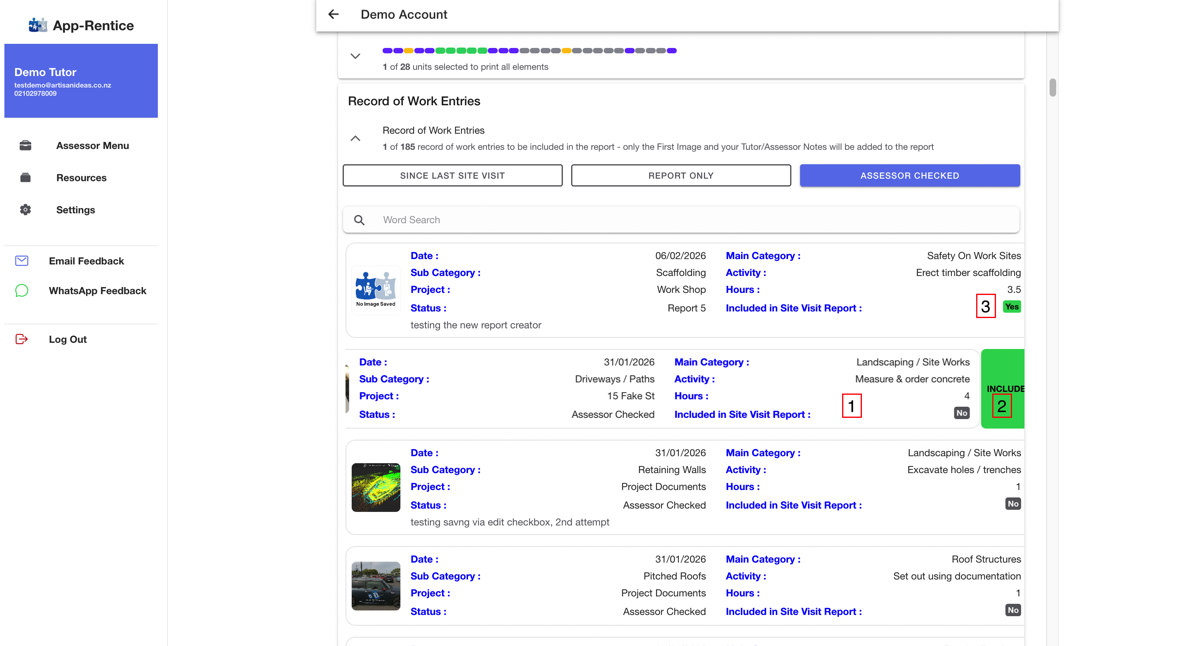Click the Resources briefcase icon
1200x646 pixels.
pyautogui.click(x=25, y=178)
